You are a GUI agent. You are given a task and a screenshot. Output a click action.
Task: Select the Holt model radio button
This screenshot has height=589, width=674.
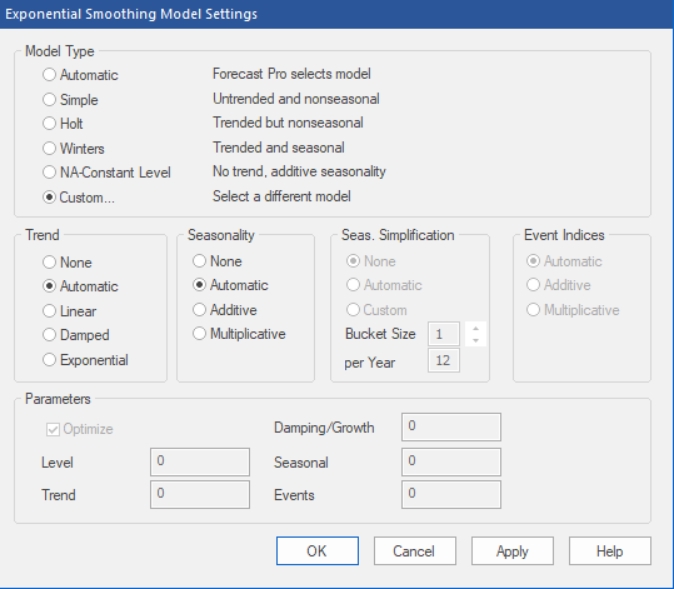click(50, 123)
